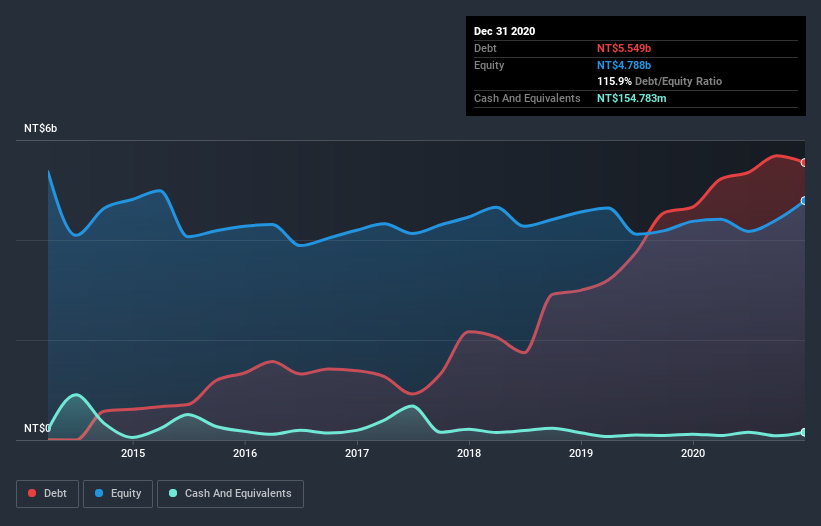The image size is (821, 526).
Task: Select the red Debt endpoint marker
Action: coord(804,163)
